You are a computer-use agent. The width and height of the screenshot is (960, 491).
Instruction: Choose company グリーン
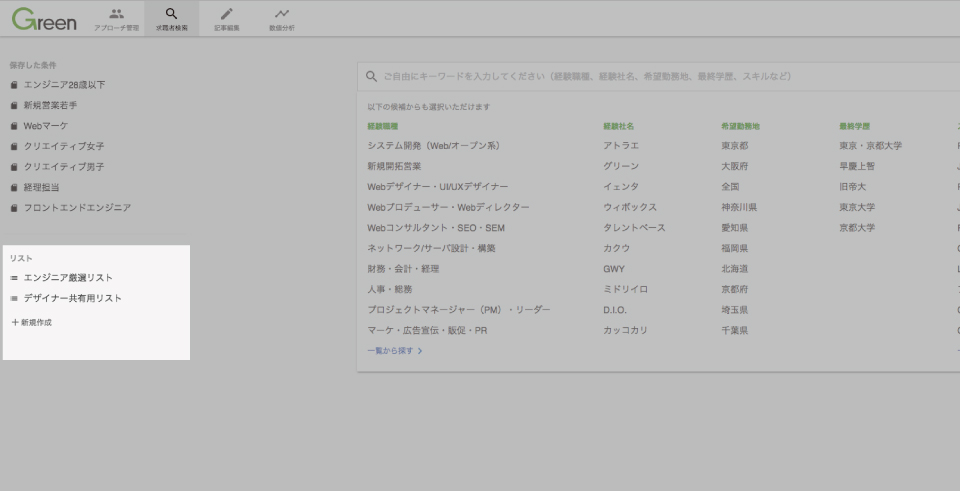pyautogui.click(x=621, y=166)
